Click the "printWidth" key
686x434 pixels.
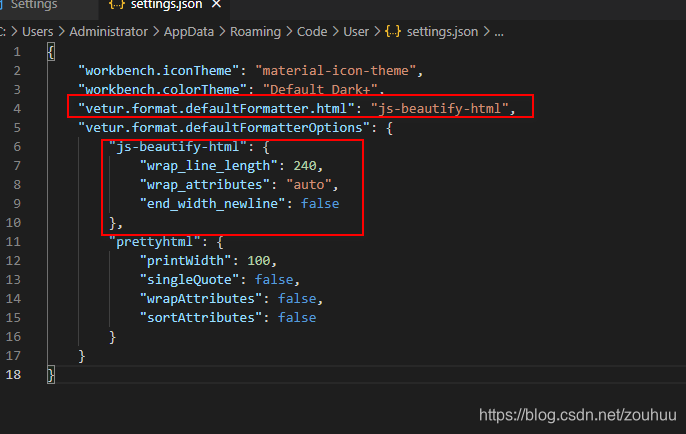[x=186, y=261]
